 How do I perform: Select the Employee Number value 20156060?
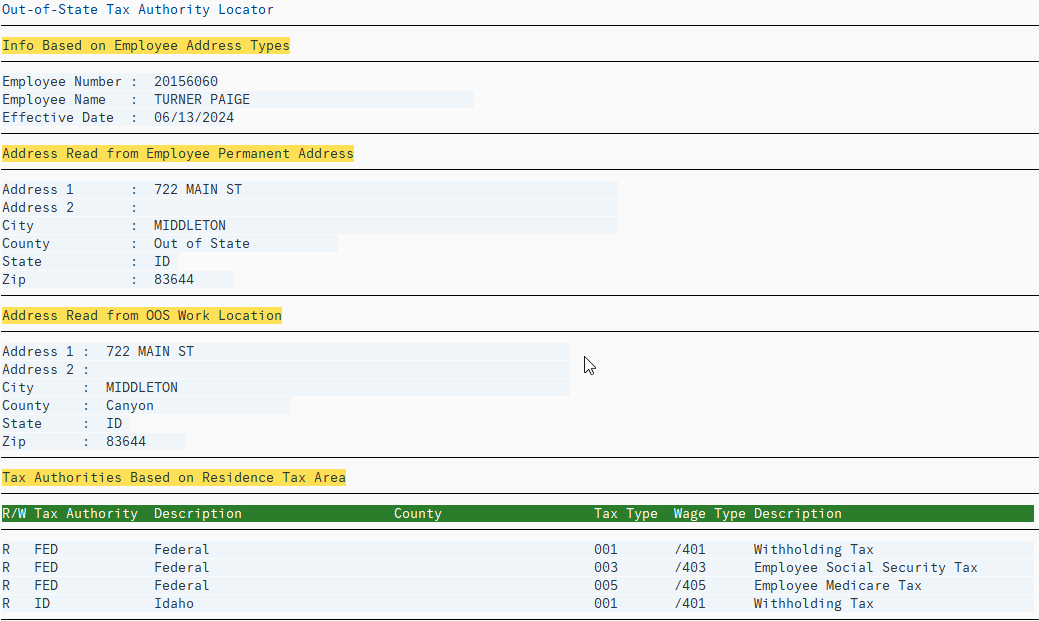pyautogui.click(x=185, y=81)
